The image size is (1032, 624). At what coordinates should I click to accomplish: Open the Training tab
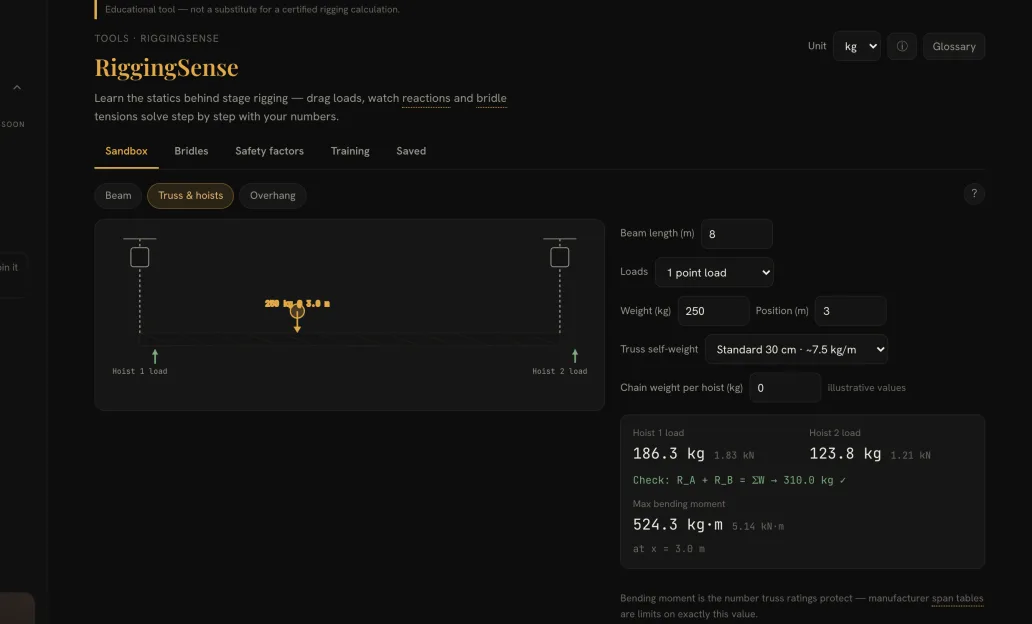(x=350, y=151)
